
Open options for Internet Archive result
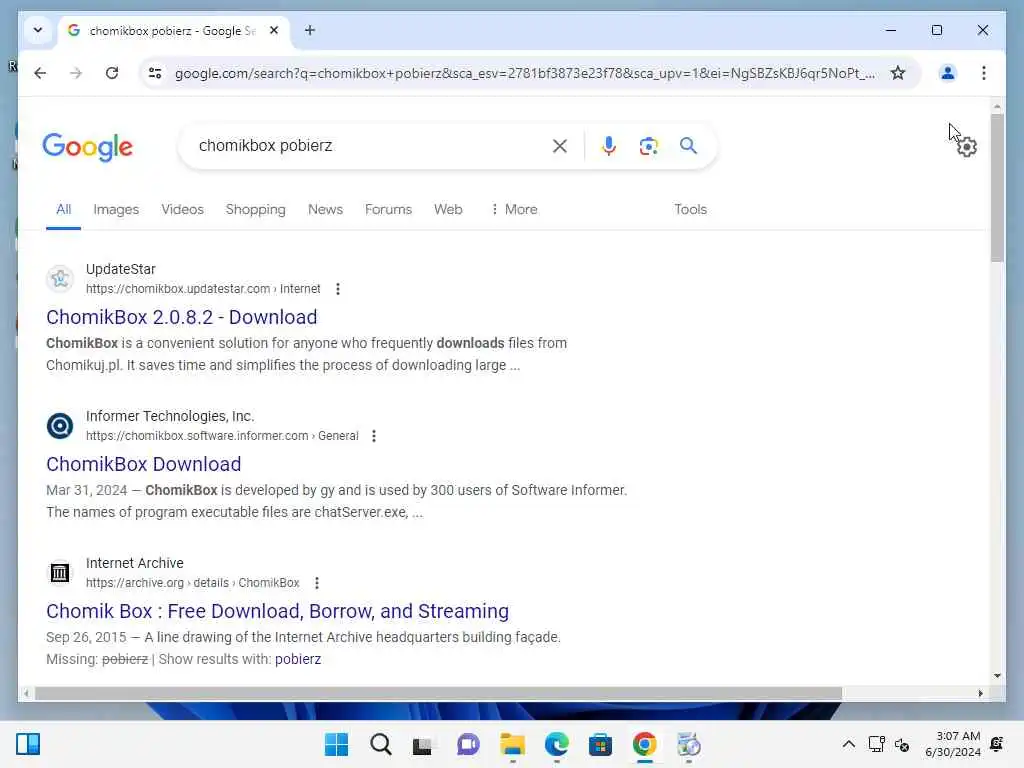317,583
